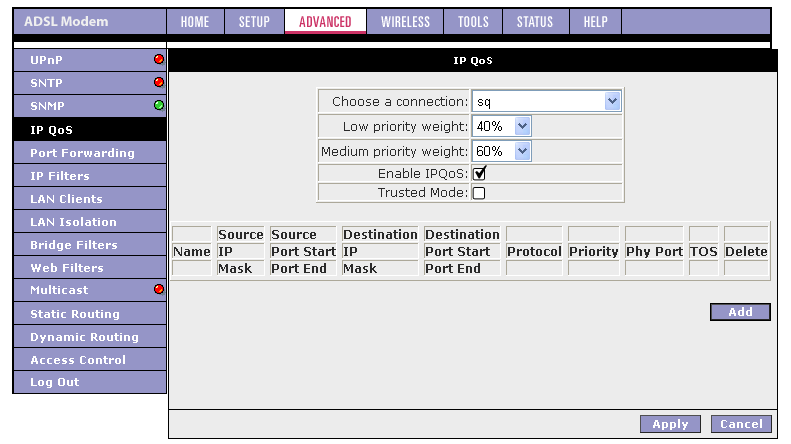Expand the Low priority weight dropdown
This screenshot has width=791, height=444.
[x=502, y=126]
